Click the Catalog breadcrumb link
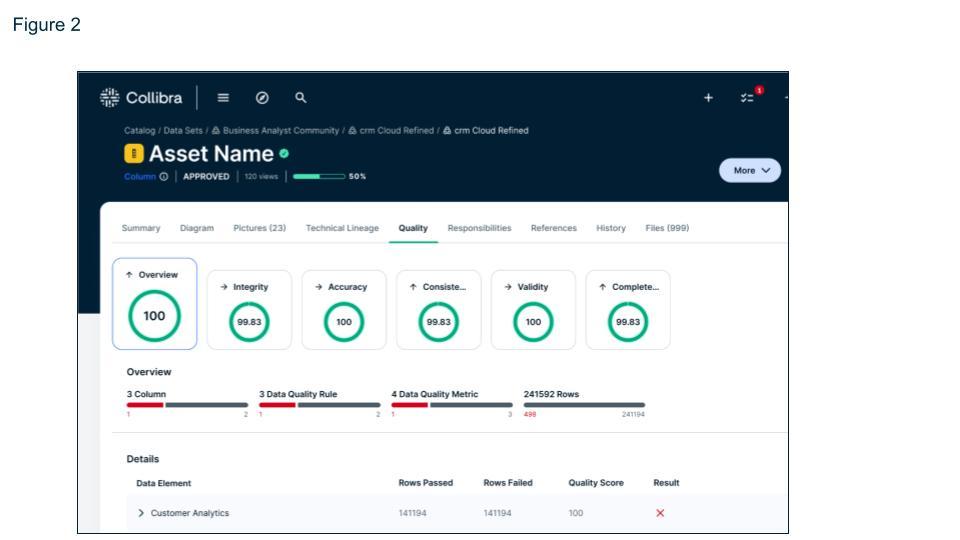 (x=140, y=130)
